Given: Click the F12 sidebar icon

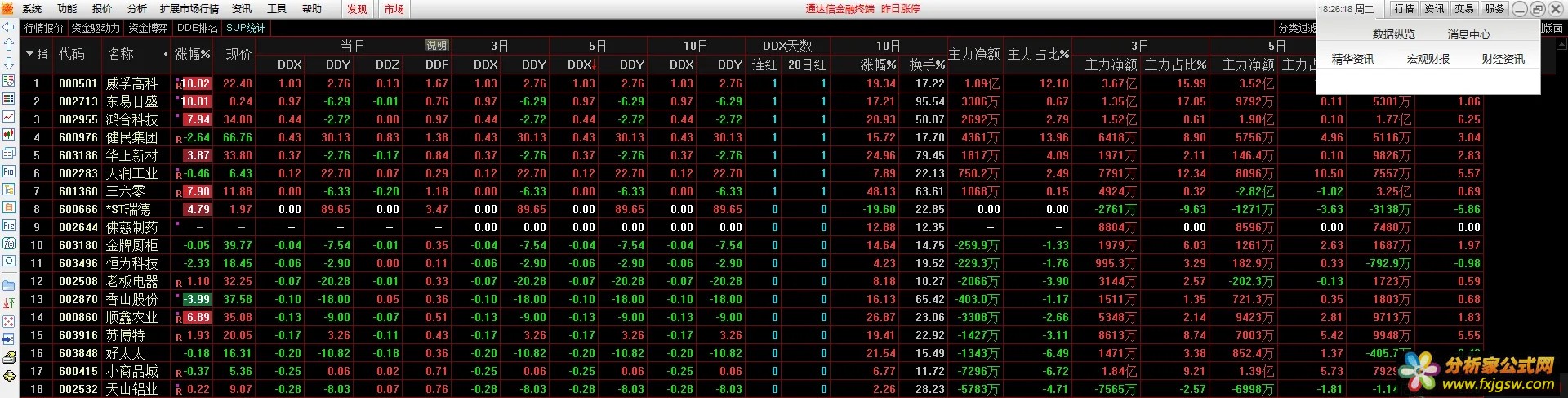Looking at the screenshot, I should click(x=9, y=226).
